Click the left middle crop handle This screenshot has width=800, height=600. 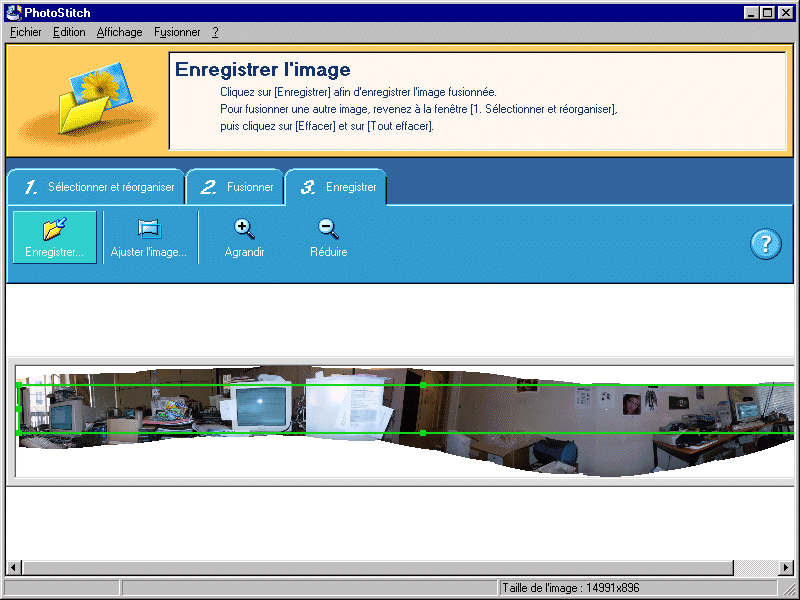(19, 409)
